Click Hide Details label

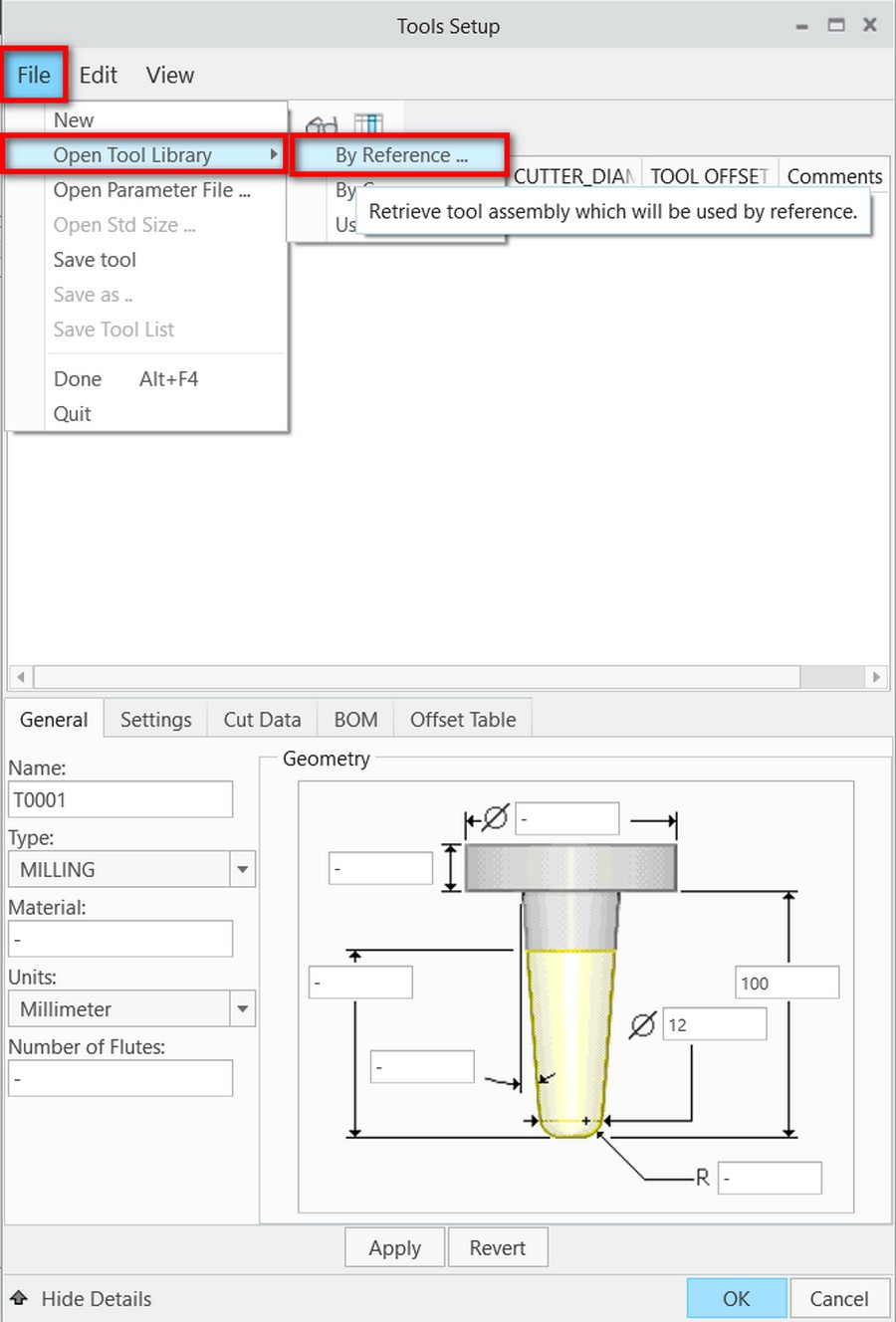(97, 1298)
